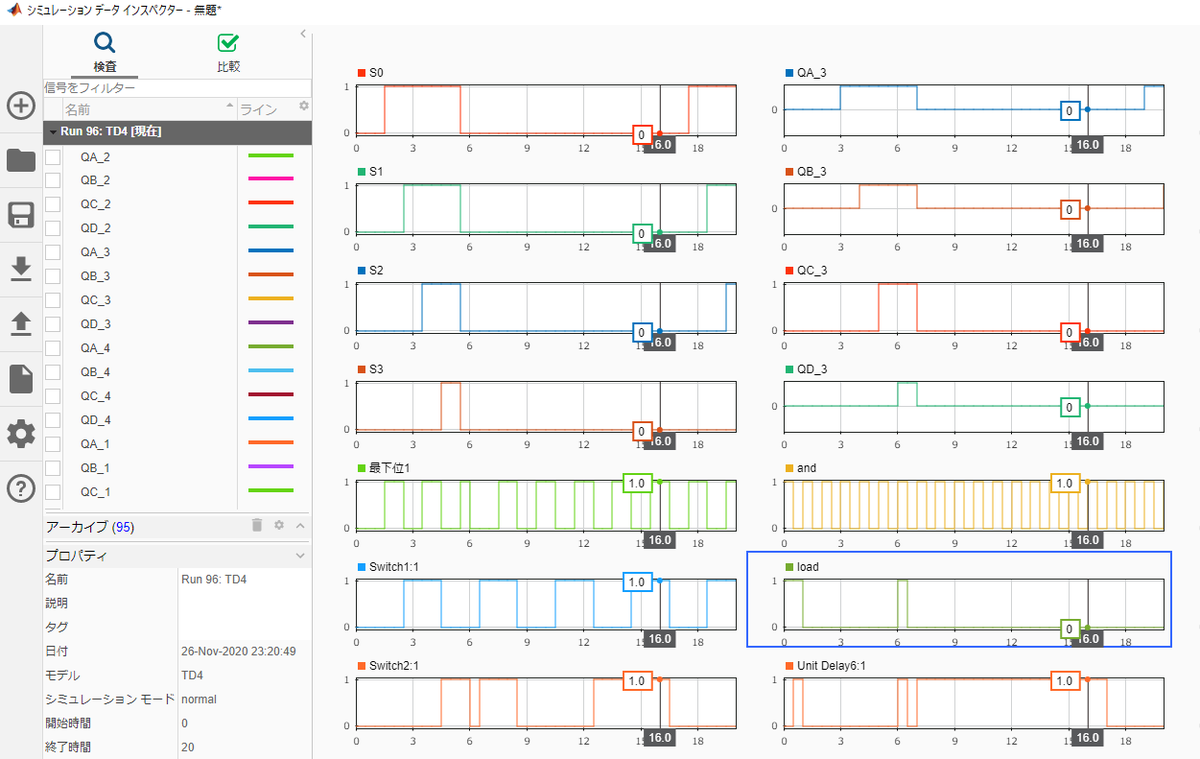The width and height of the screenshot is (1200, 759).
Task: Check the QA_4 signal checkbox
Action: tap(52, 349)
